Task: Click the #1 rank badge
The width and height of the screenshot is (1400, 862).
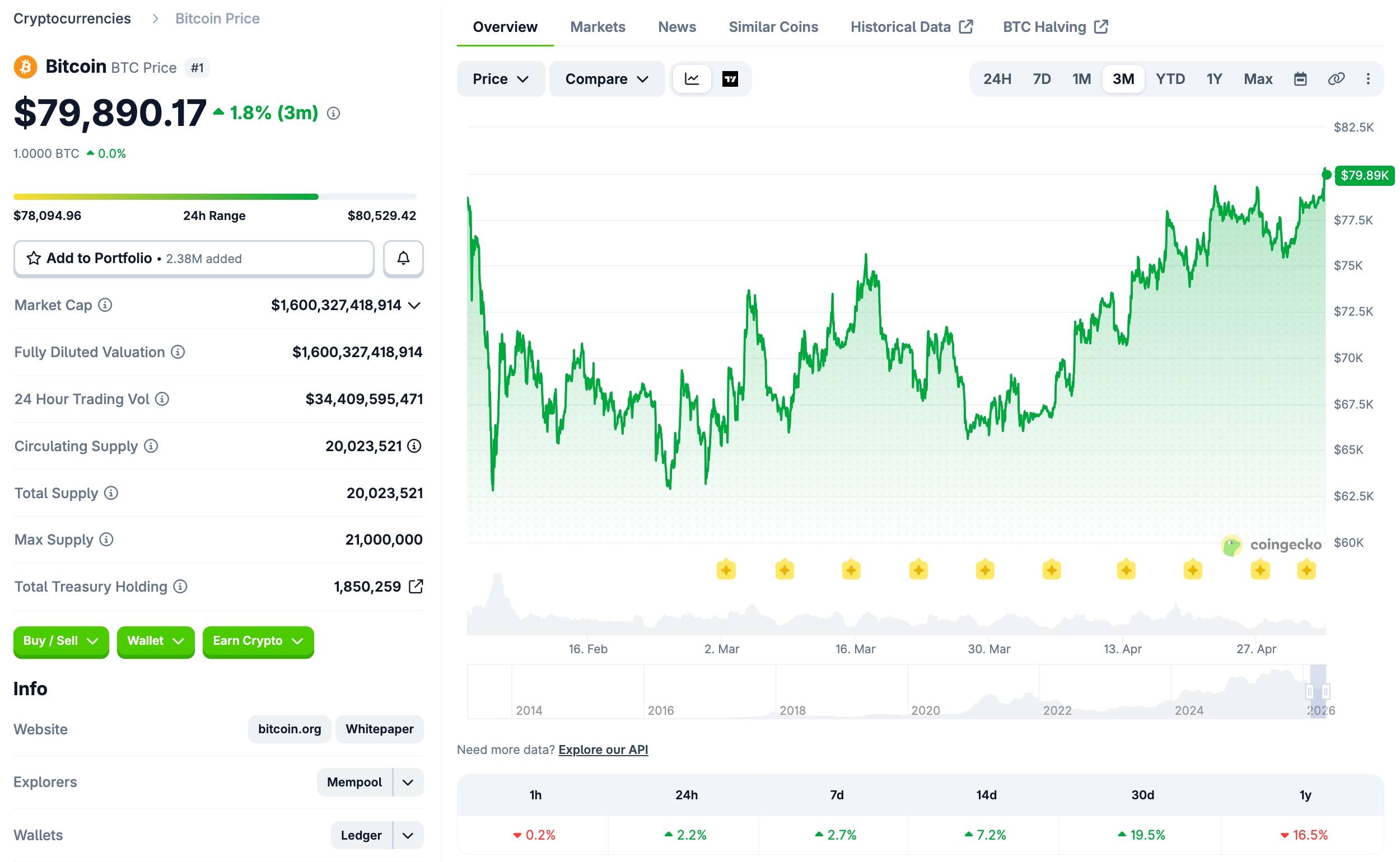Action: [197, 68]
